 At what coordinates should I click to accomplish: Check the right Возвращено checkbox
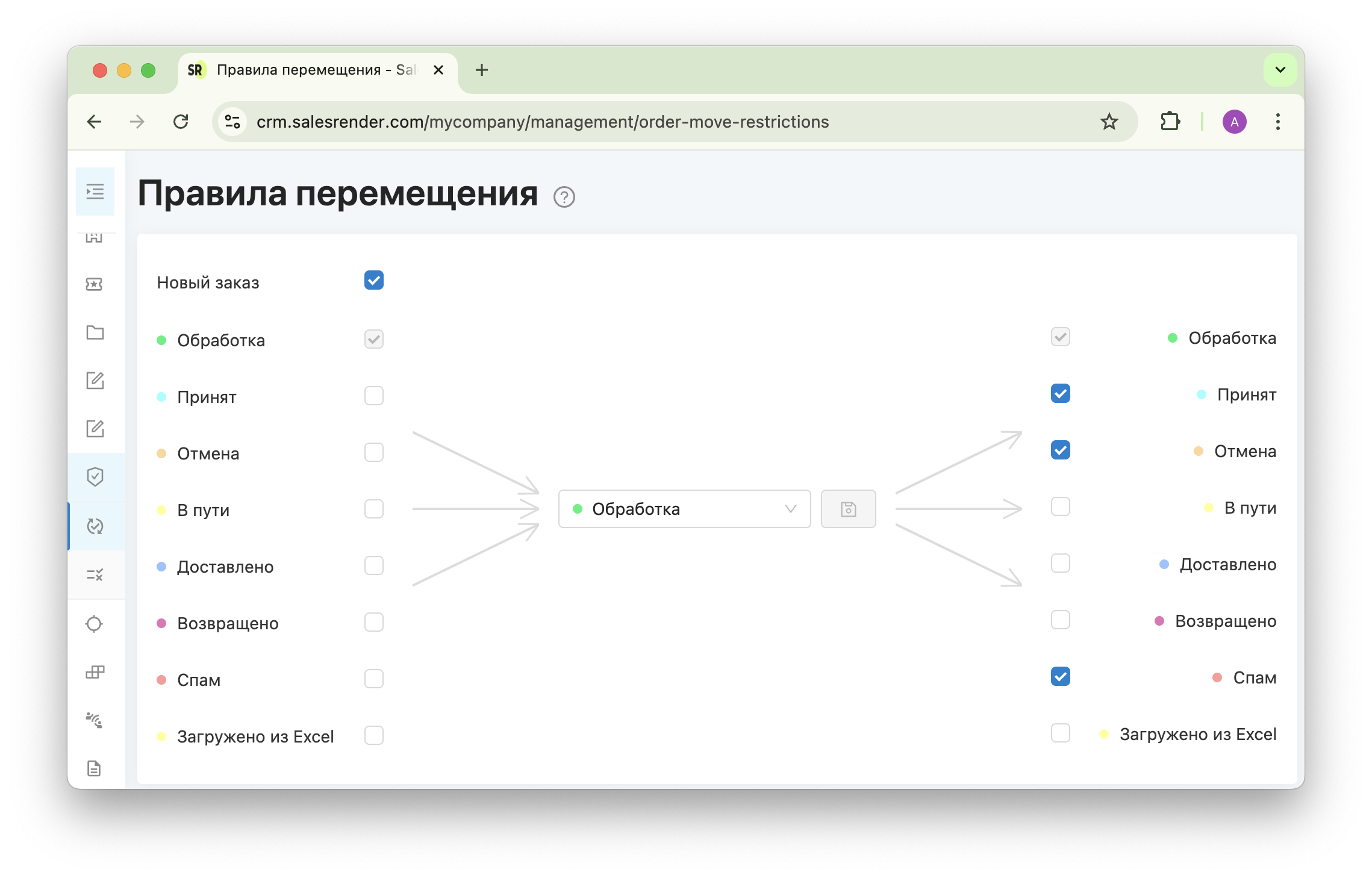[1061, 620]
